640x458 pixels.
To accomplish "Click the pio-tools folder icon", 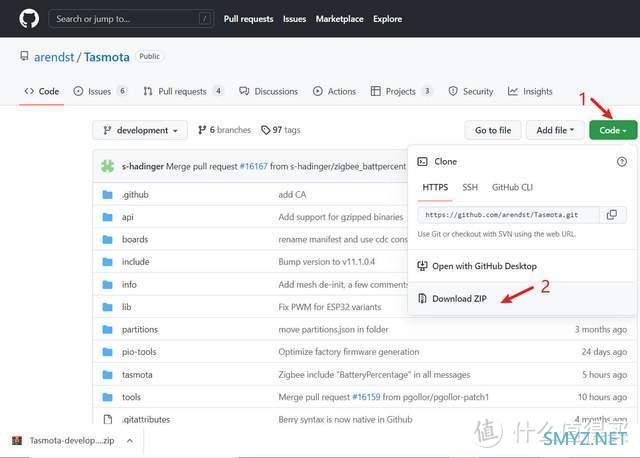I will 107,352.
